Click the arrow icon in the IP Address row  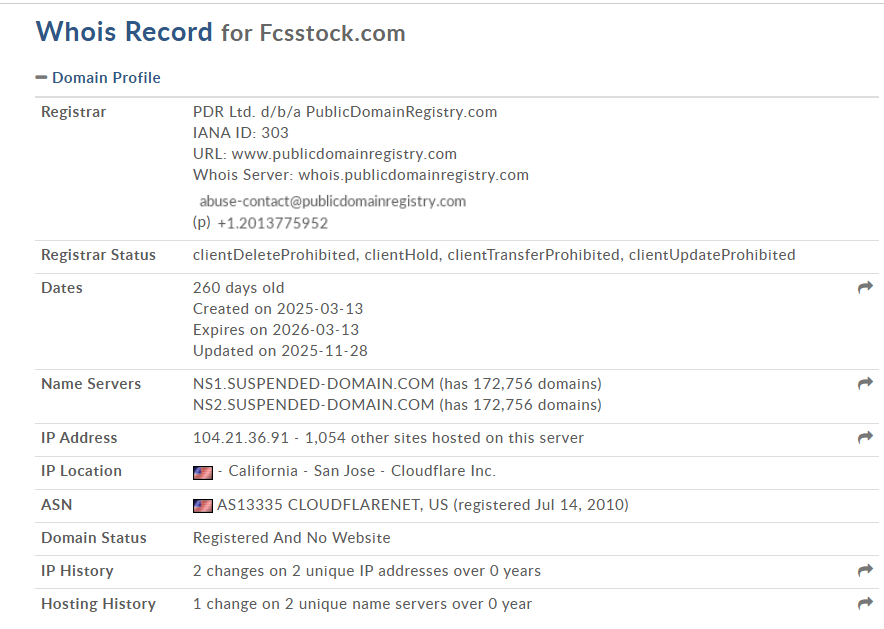(x=865, y=438)
